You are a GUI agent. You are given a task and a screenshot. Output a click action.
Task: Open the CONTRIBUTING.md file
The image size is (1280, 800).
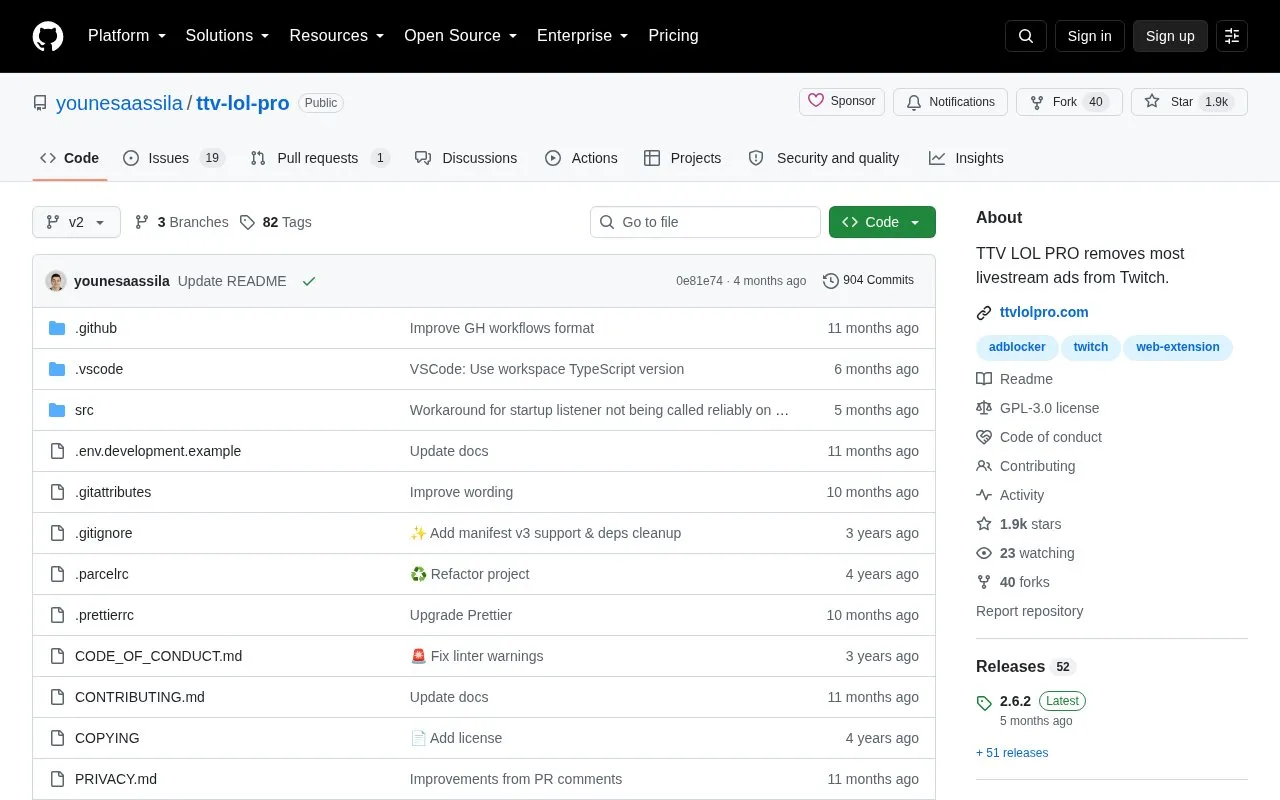click(x=140, y=697)
